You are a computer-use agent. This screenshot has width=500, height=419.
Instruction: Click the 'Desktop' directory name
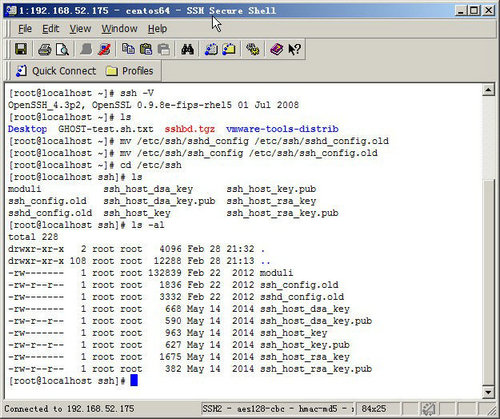click(27, 129)
